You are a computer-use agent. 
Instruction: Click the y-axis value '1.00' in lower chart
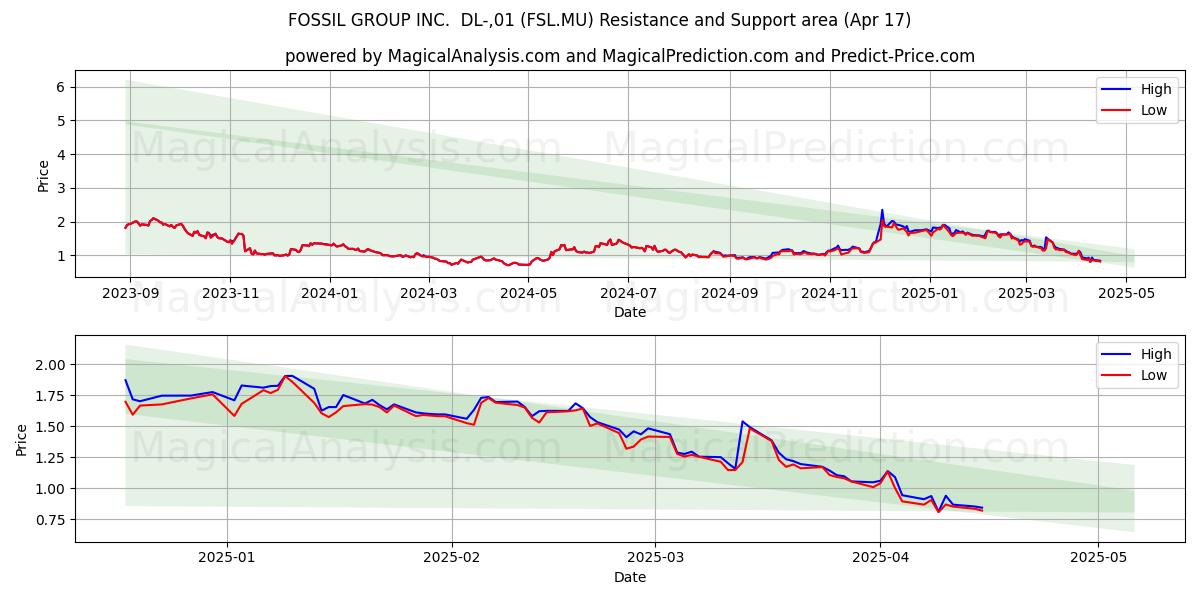[50, 489]
